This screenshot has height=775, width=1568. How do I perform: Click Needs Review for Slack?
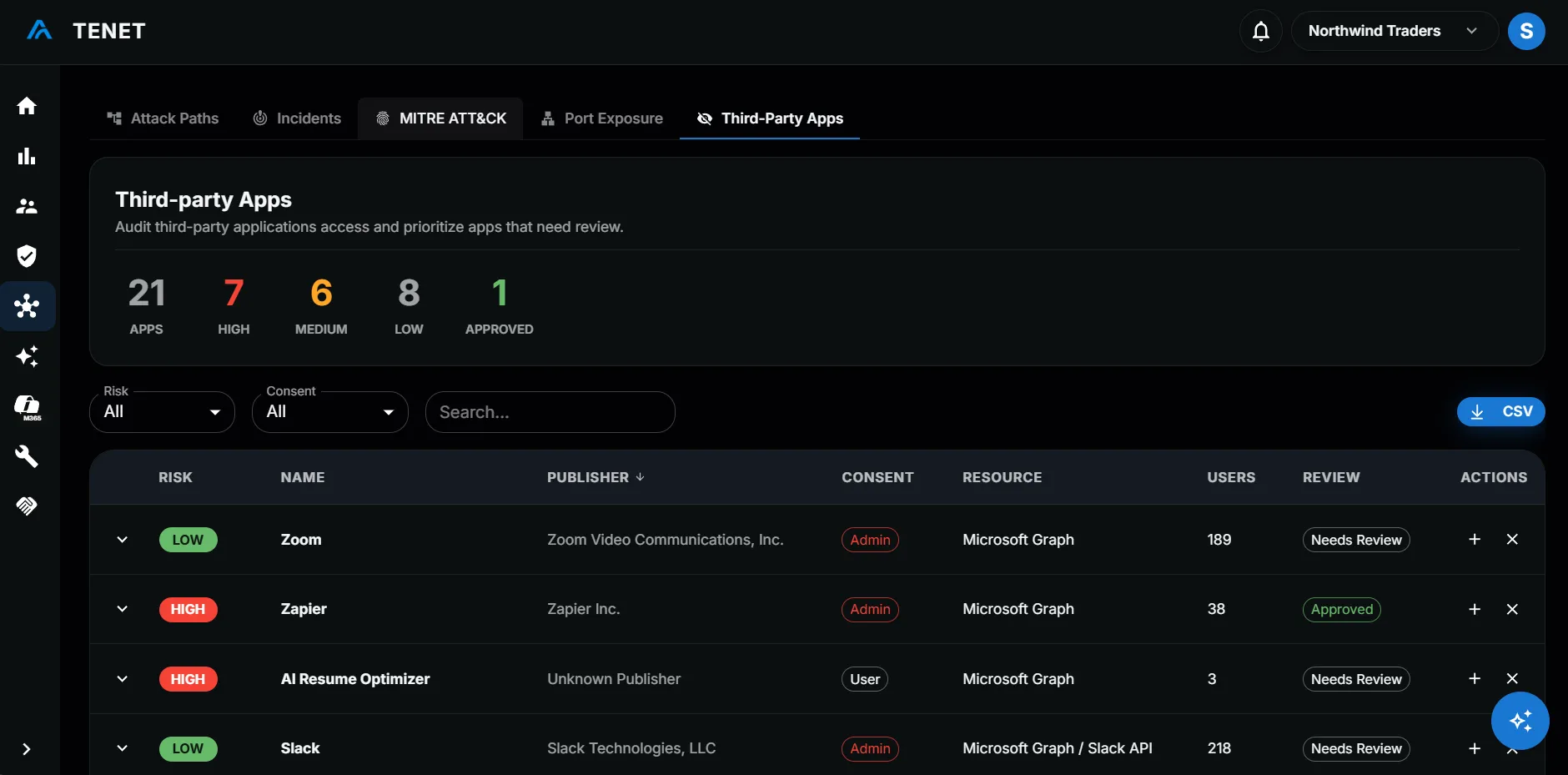1356,748
